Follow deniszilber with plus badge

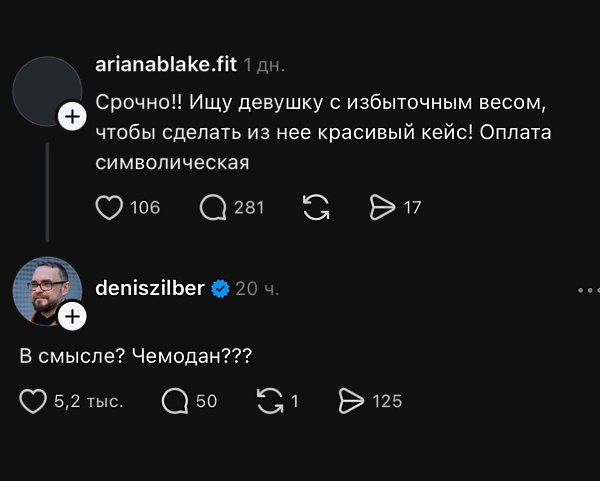click(x=72, y=316)
